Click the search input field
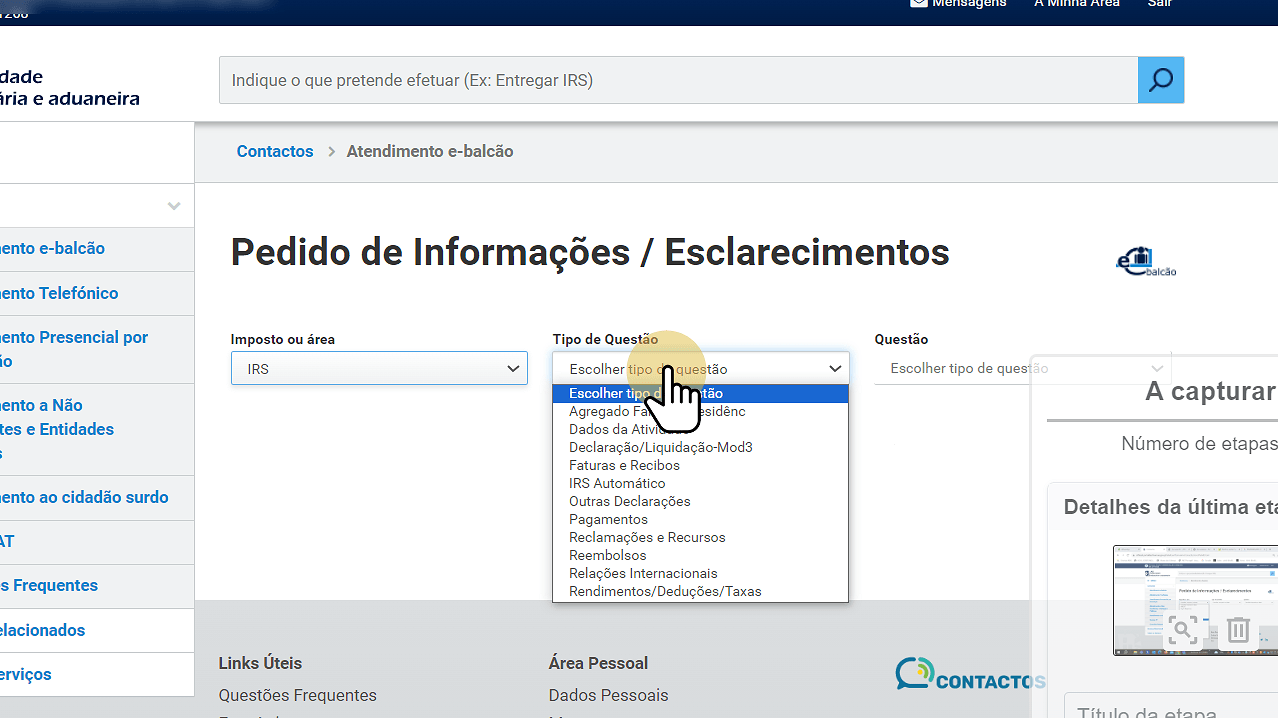 tap(678, 80)
